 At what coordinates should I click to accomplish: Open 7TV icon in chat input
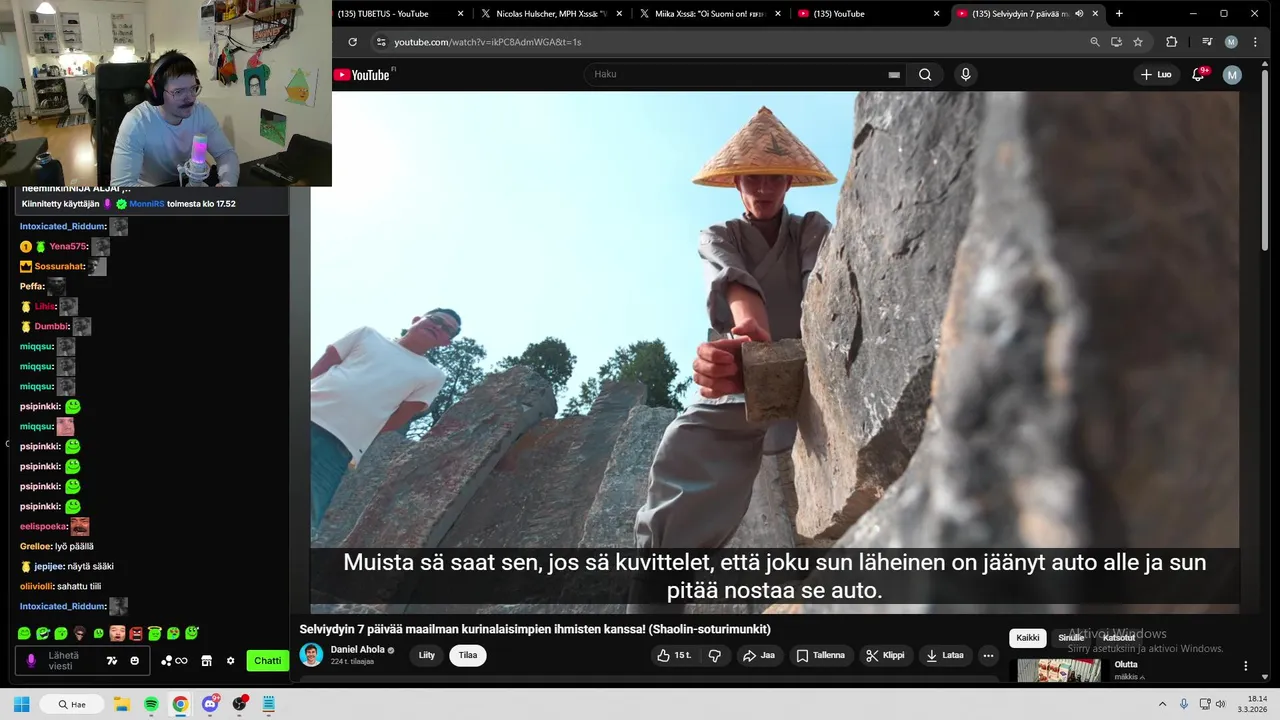[112, 661]
